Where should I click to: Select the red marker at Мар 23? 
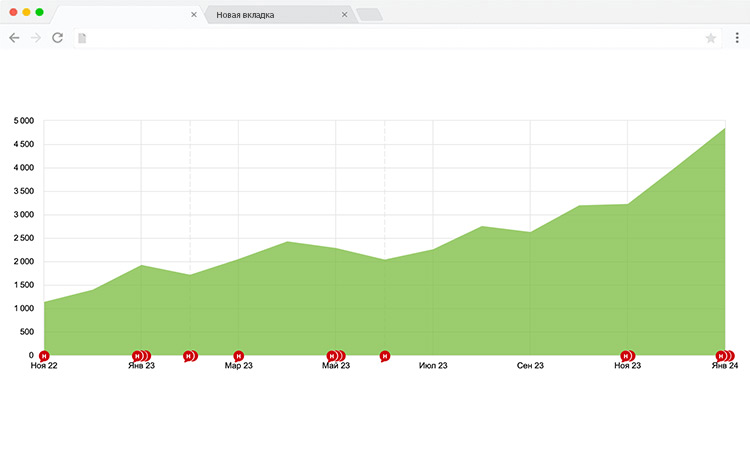238,356
